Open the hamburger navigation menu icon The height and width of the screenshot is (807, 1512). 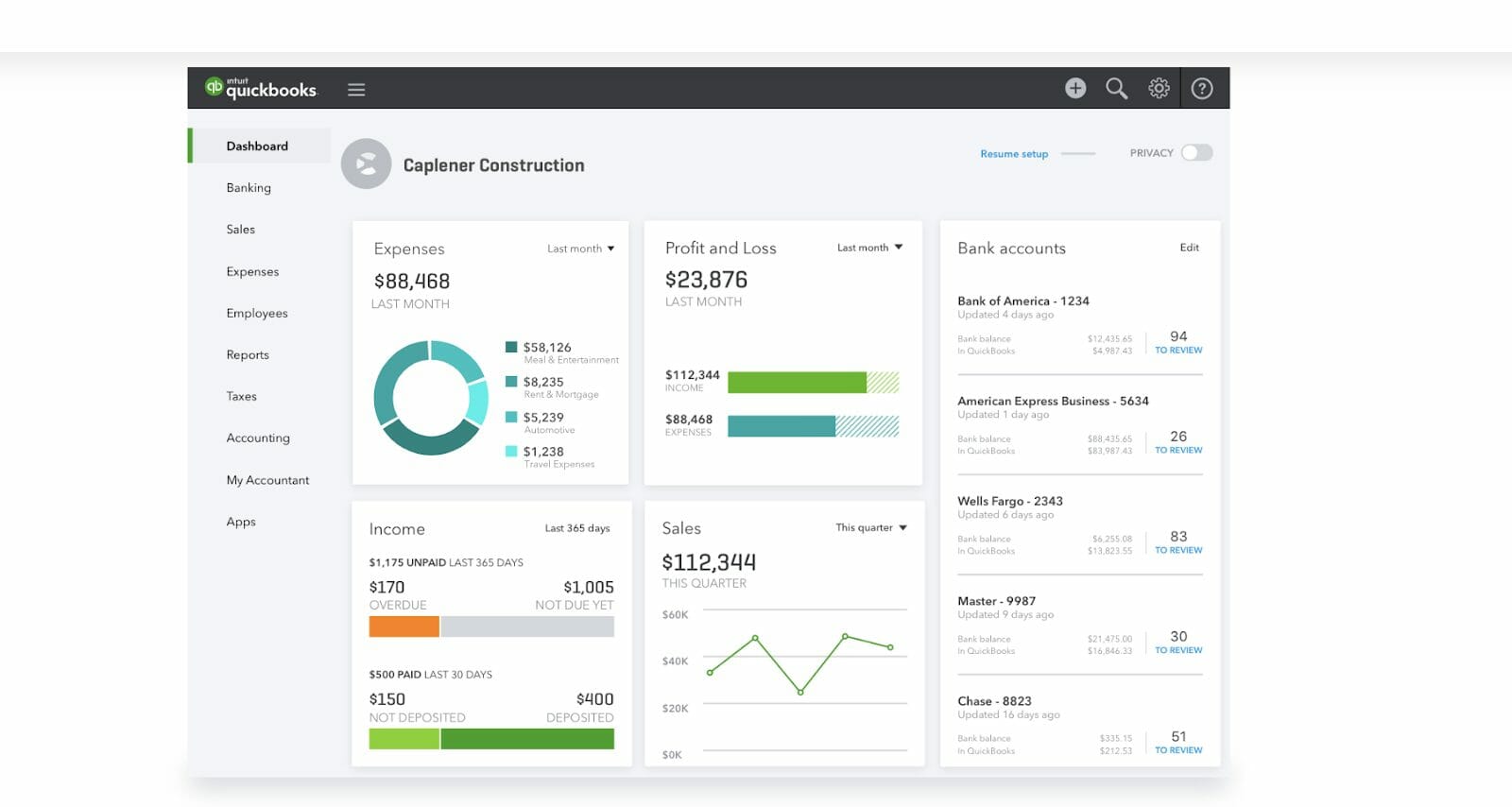(x=356, y=90)
